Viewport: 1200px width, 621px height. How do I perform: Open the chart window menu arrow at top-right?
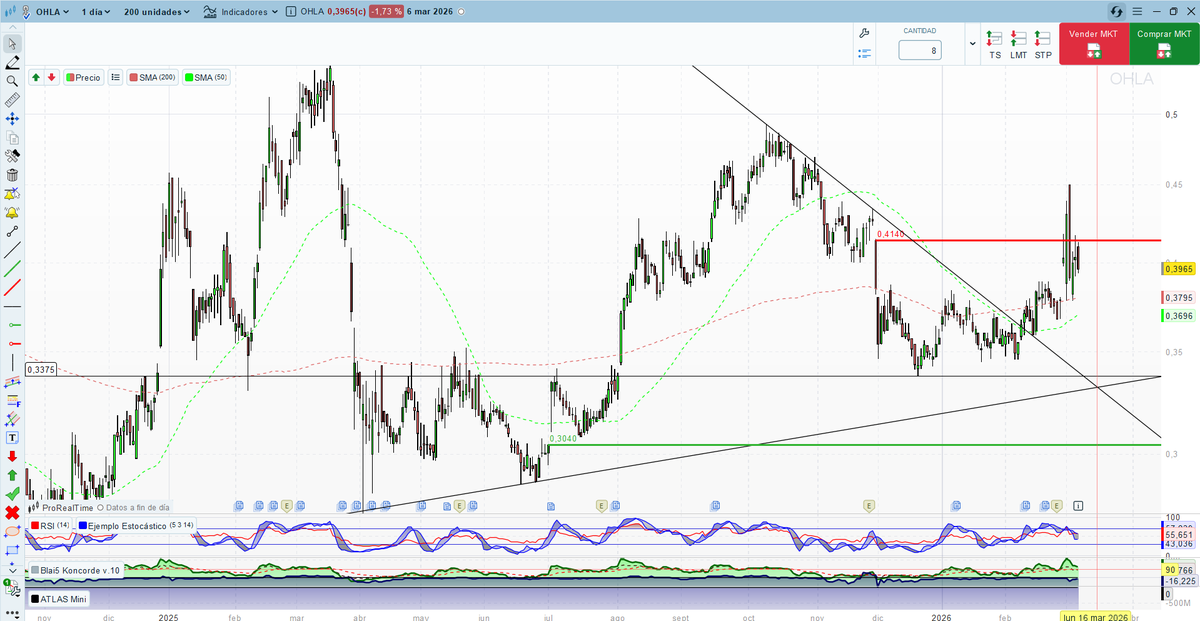click(1136, 11)
